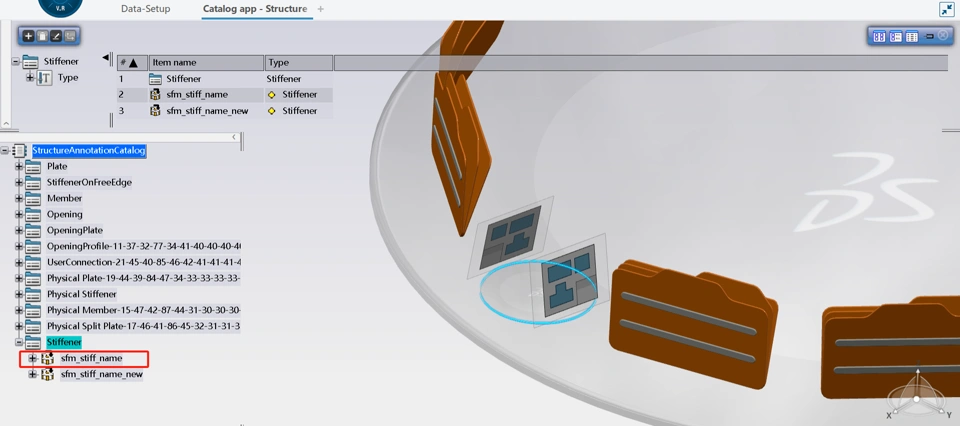The height and width of the screenshot is (426, 960).
Task: Sort by the Type column header
Action: 299,62
